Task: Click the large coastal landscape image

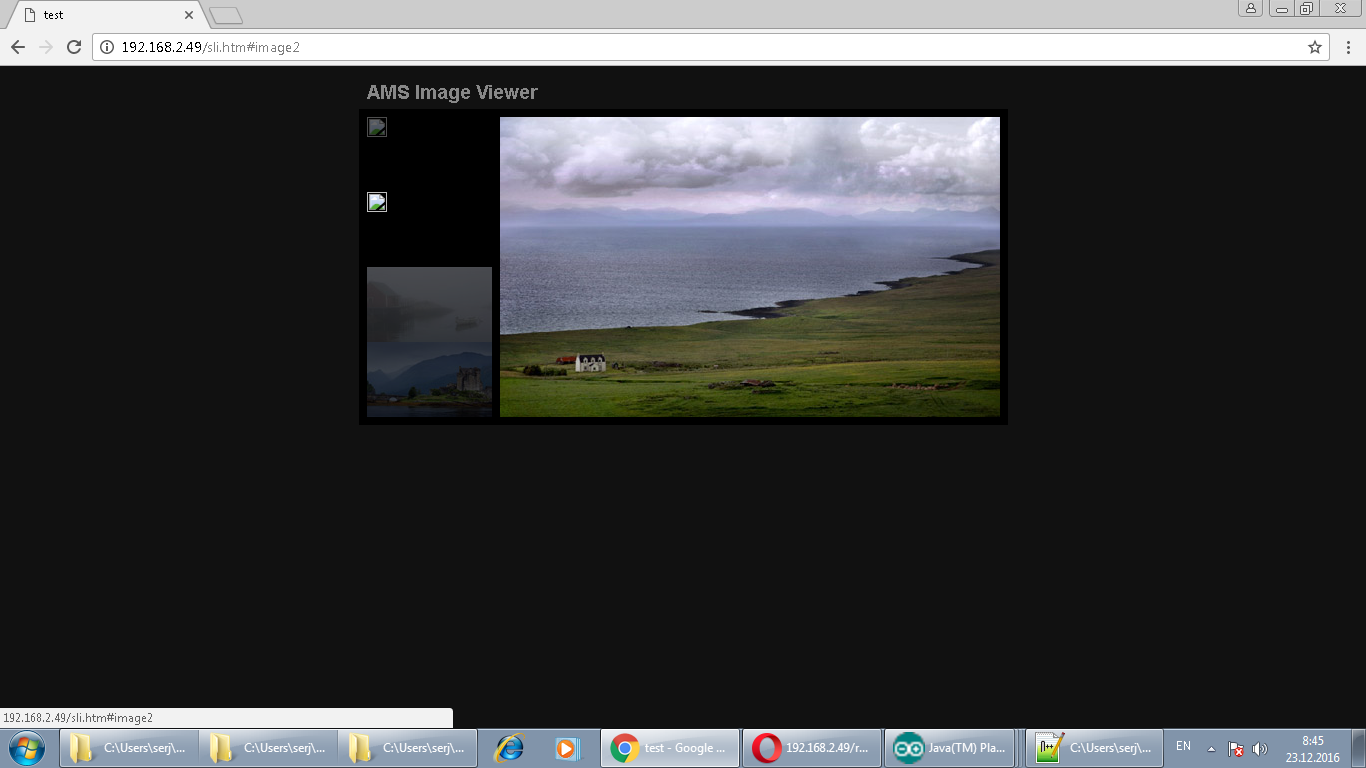Action: click(x=750, y=267)
